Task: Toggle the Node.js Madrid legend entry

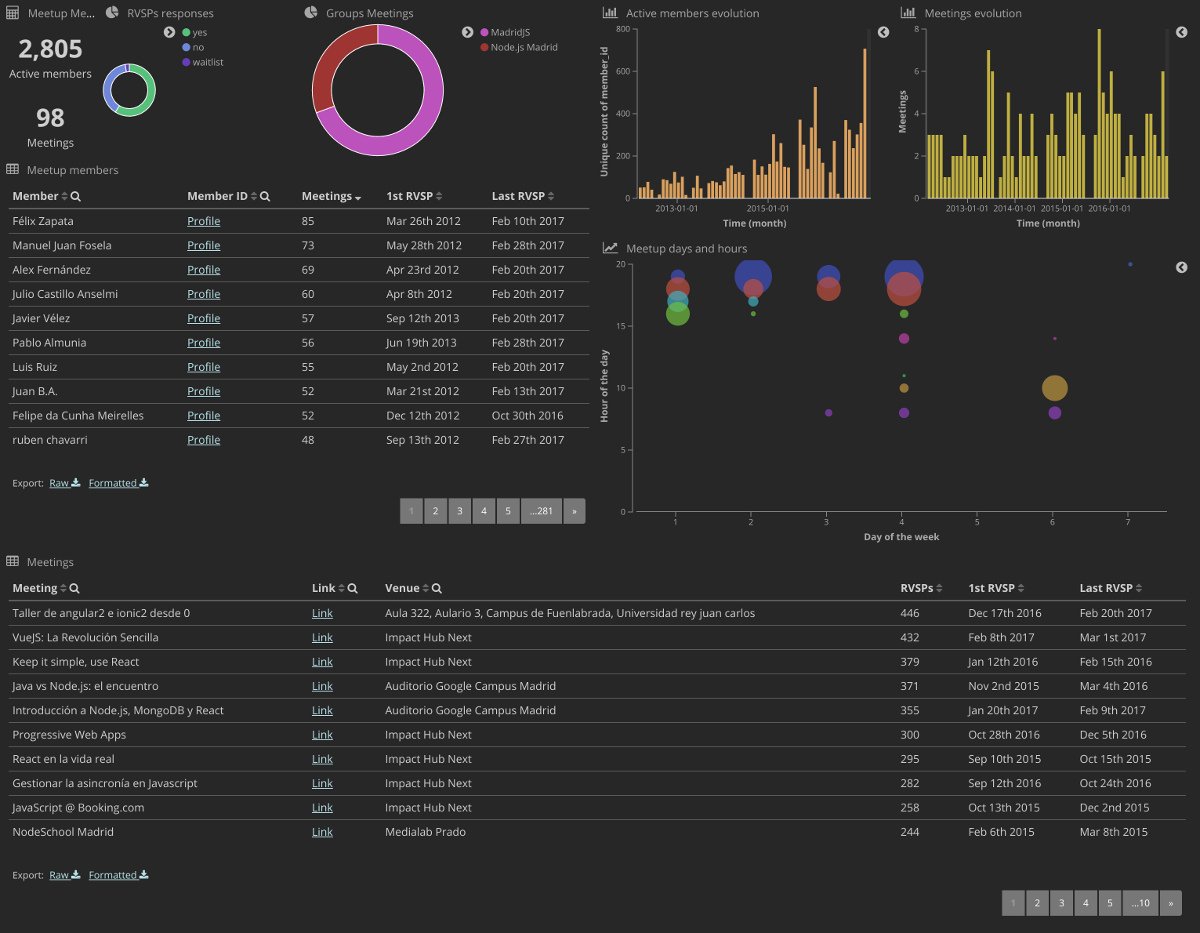Action: pyautogui.click(x=518, y=47)
